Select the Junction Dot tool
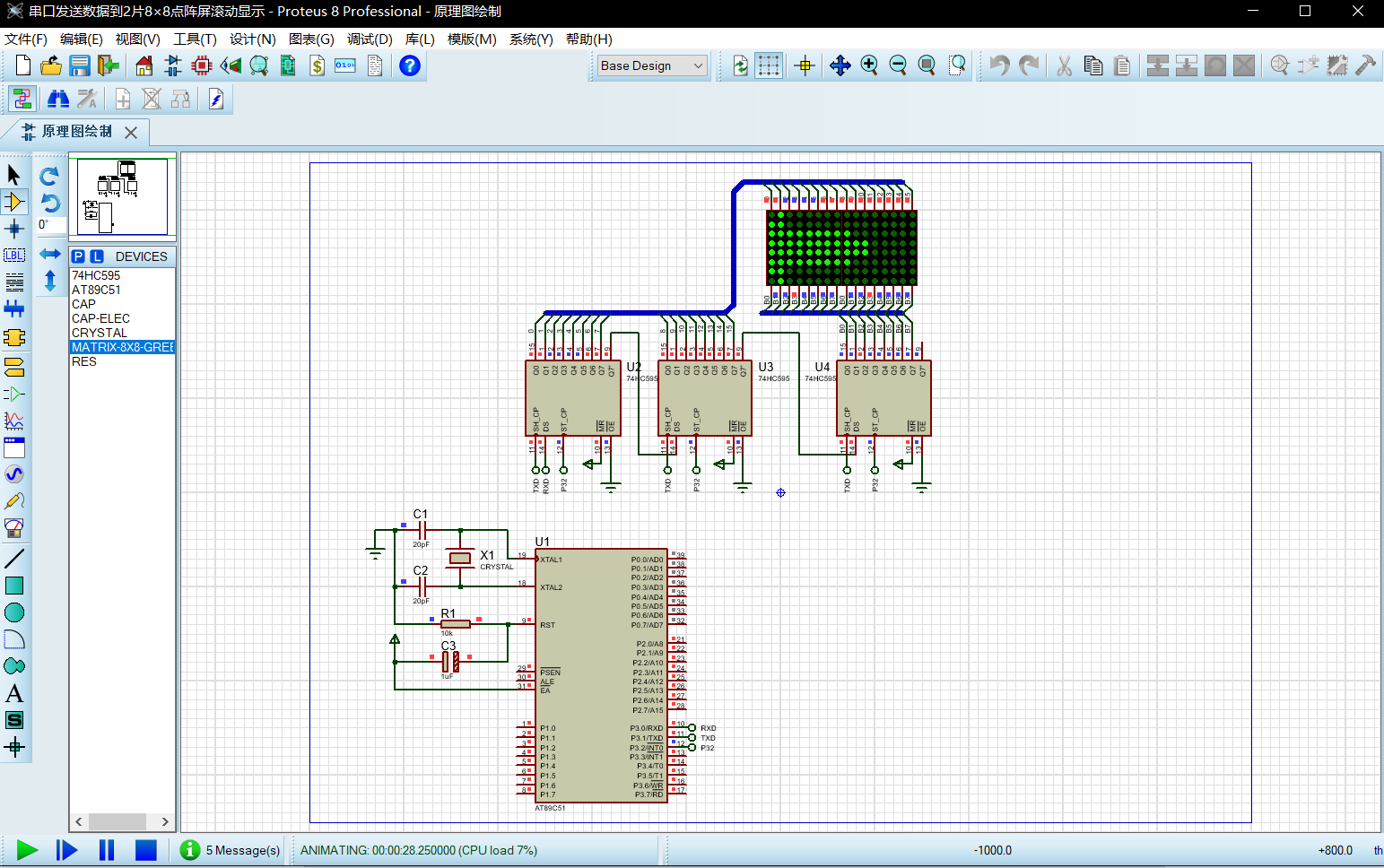This screenshot has width=1384, height=868. [14, 229]
